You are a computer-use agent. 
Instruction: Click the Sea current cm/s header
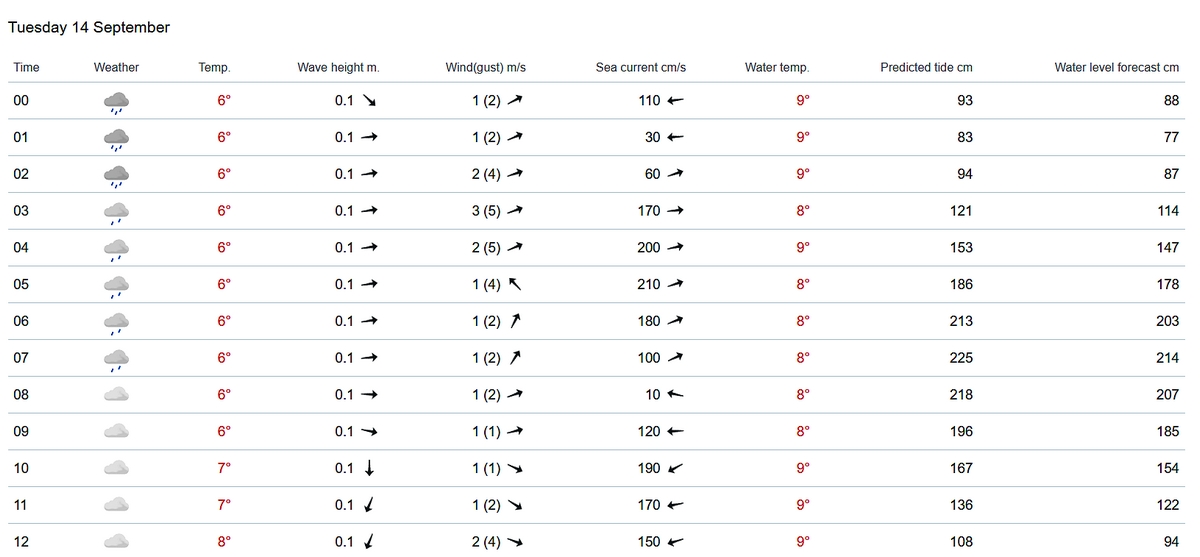pyautogui.click(x=640, y=68)
